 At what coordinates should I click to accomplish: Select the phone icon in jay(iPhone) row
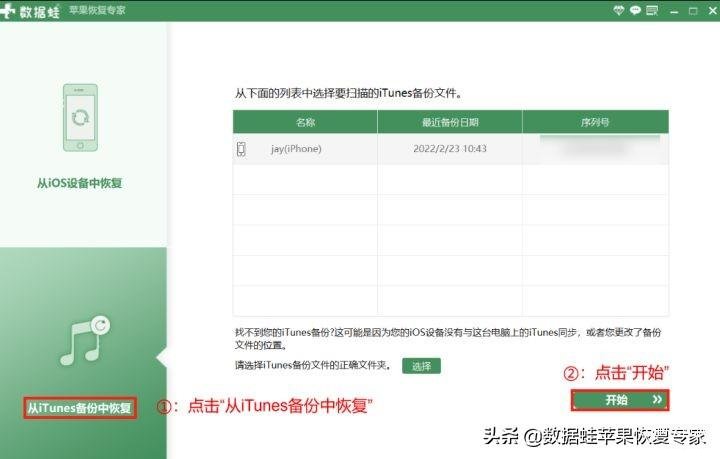tap(241, 149)
